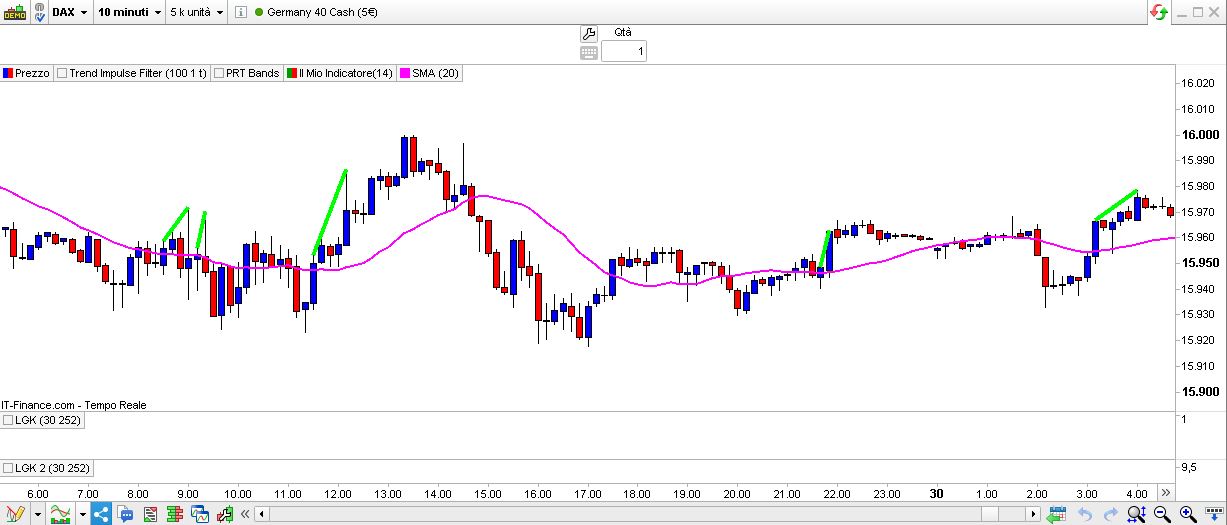Toggle the LGK (30 252) checkbox

[8, 420]
